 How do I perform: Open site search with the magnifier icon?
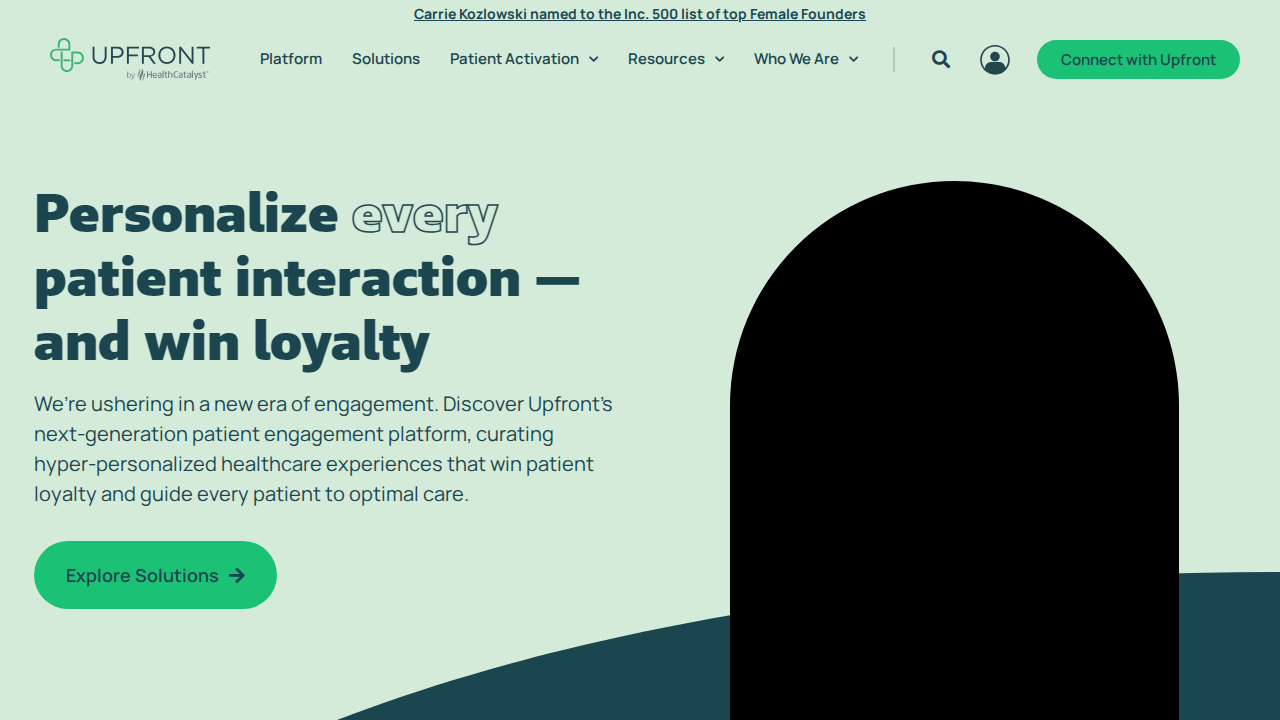941,59
